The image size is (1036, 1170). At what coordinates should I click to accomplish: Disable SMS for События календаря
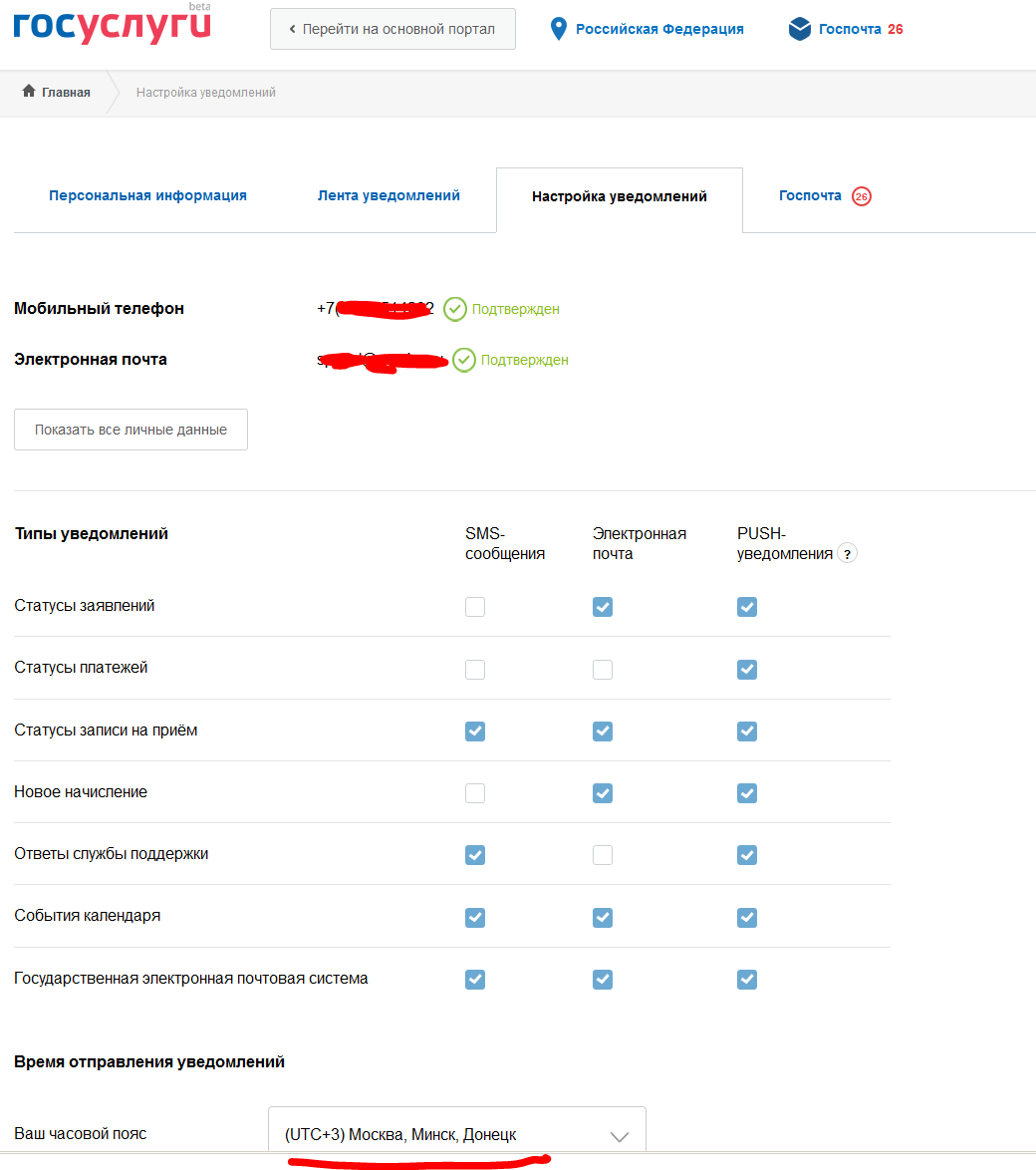tap(475, 917)
